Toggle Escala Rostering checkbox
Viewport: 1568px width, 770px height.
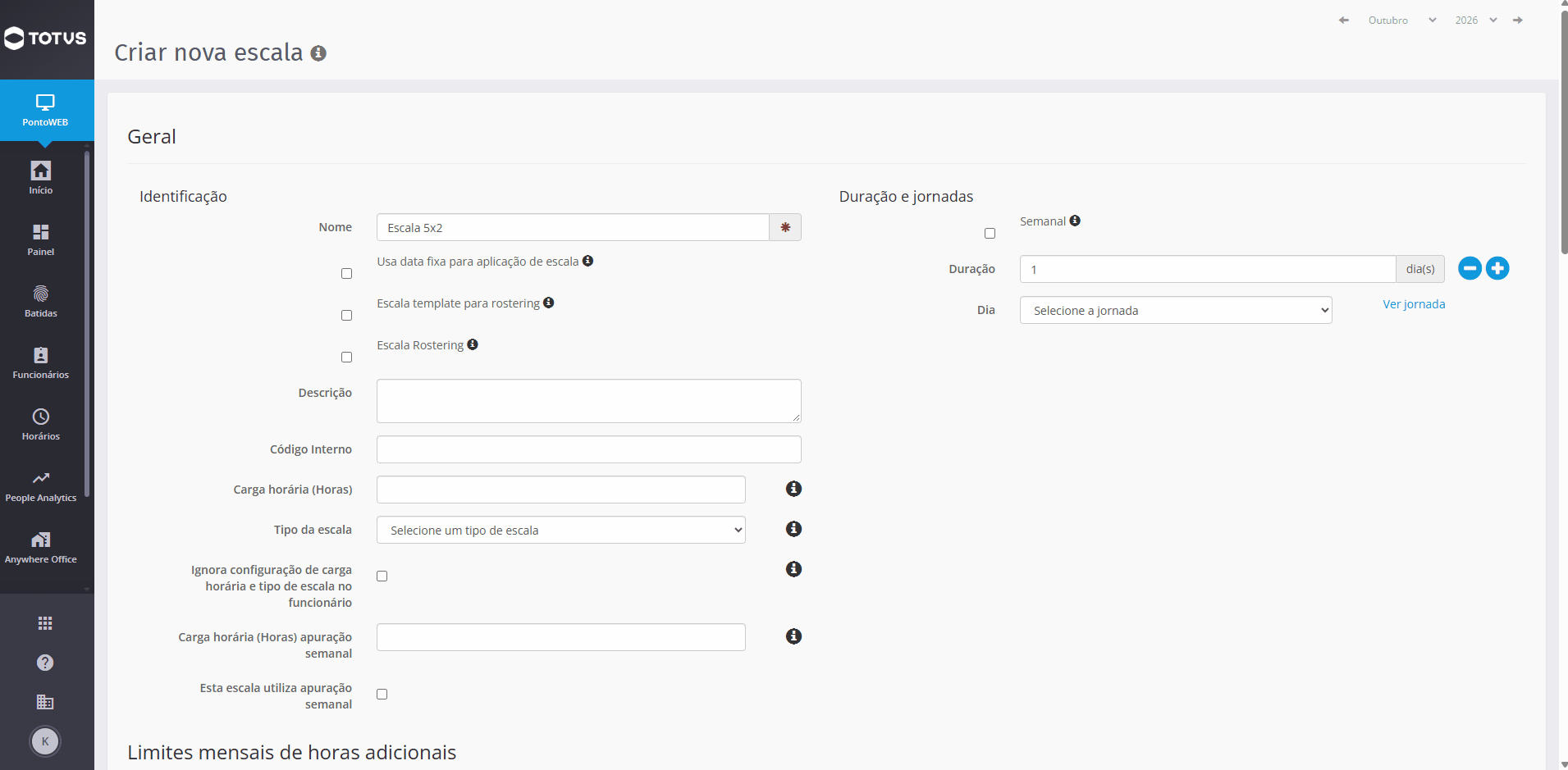point(346,358)
